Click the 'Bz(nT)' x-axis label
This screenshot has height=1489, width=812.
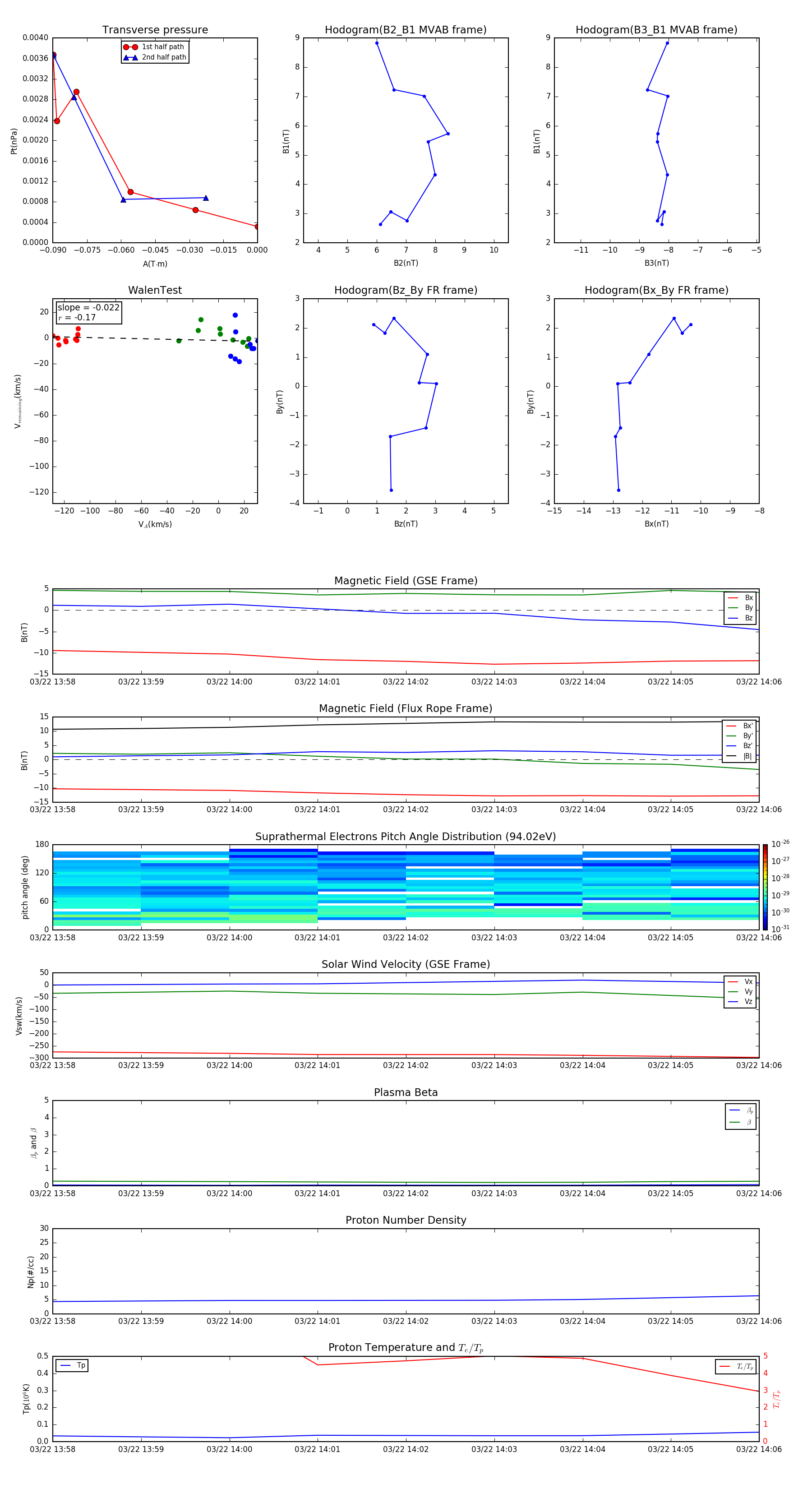point(406,524)
